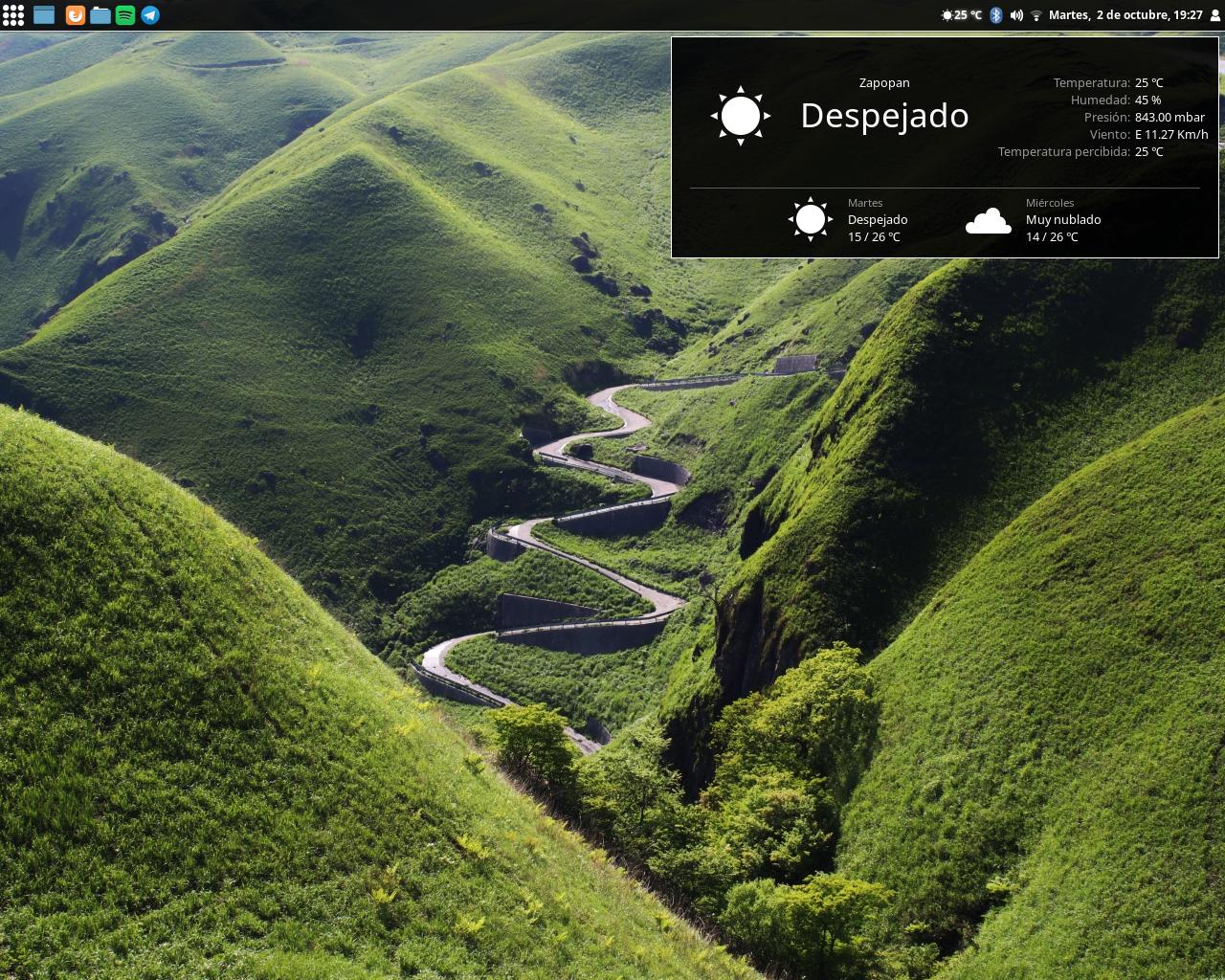Open the user account menu icon
1225x980 pixels.
(1215, 14)
